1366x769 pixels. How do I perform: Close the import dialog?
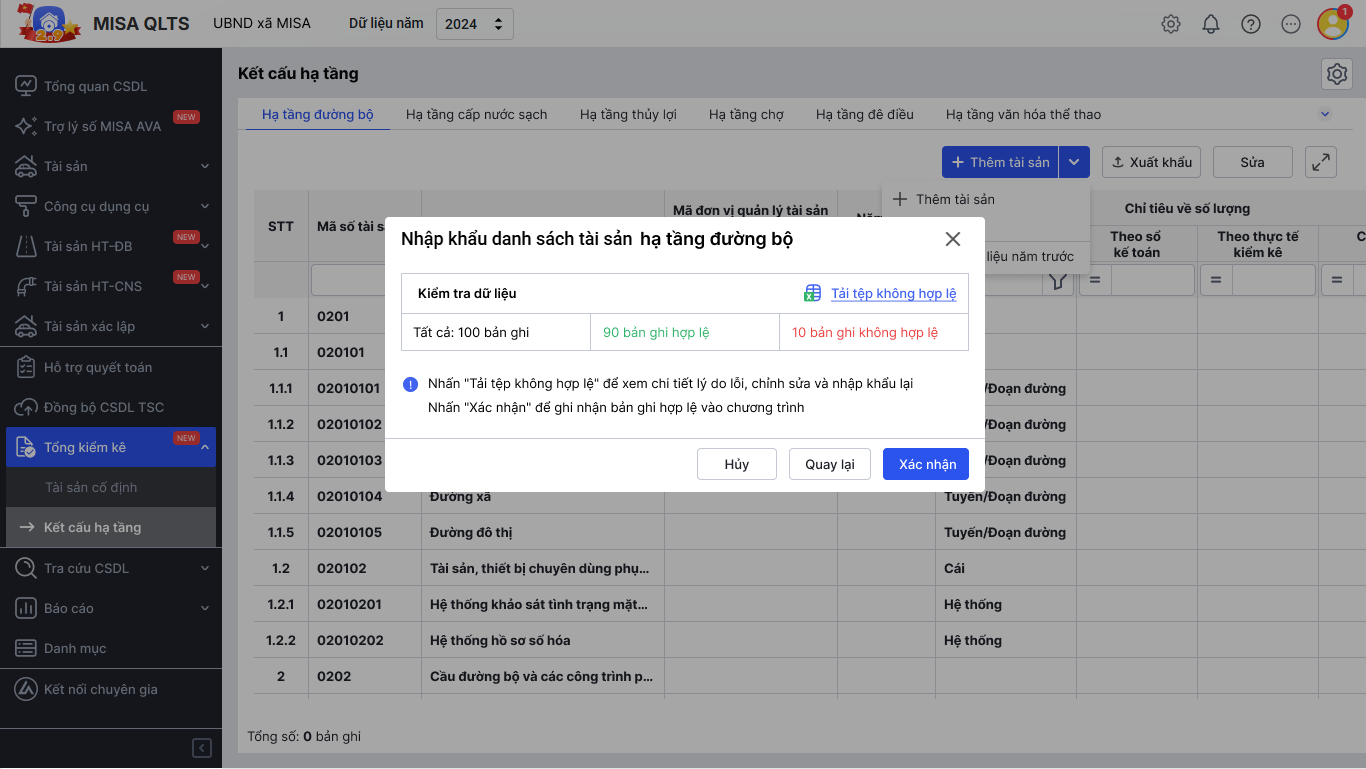(x=952, y=239)
